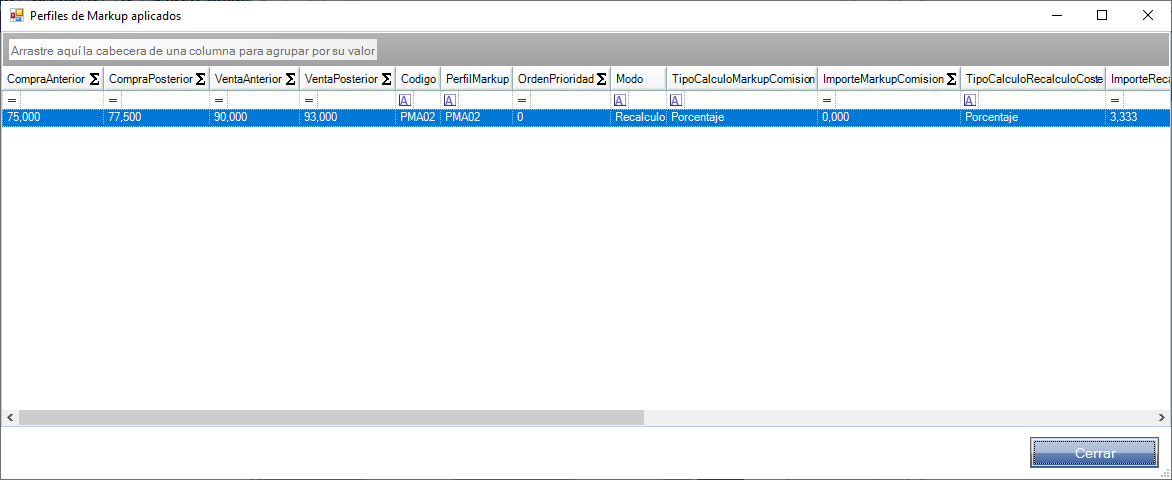Select the cell with value 77,500
The image size is (1172, 480).
click(156, 117)
